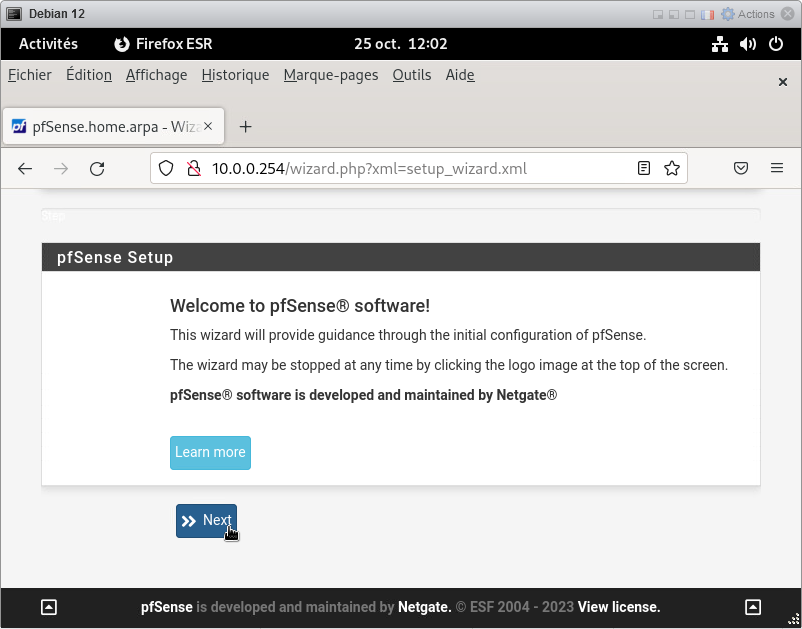Open the Fichier menu
The height and width of the screenshot is (629, 802).
tap(30, 75)
